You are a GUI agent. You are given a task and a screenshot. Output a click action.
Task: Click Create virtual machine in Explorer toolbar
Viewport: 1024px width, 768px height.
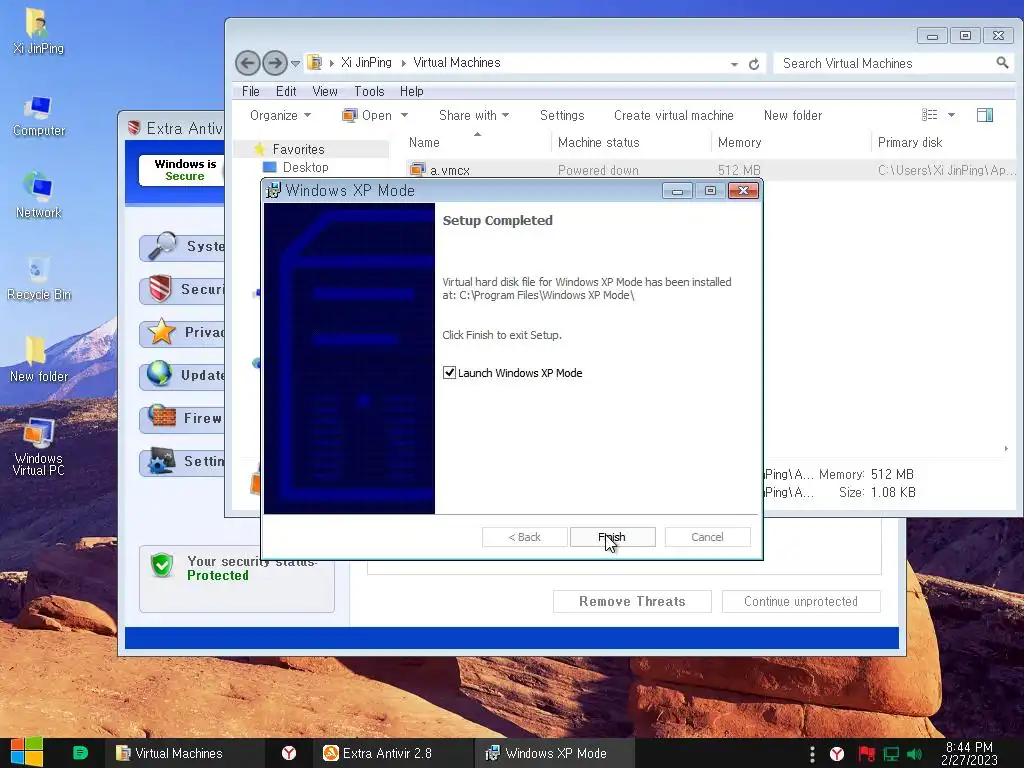click(x=673, y=116)
